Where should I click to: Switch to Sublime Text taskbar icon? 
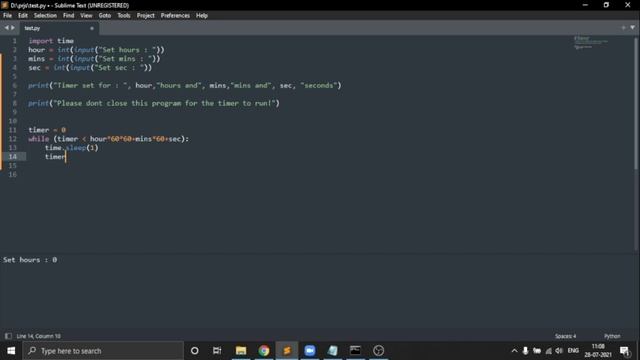tap(287, 351)
